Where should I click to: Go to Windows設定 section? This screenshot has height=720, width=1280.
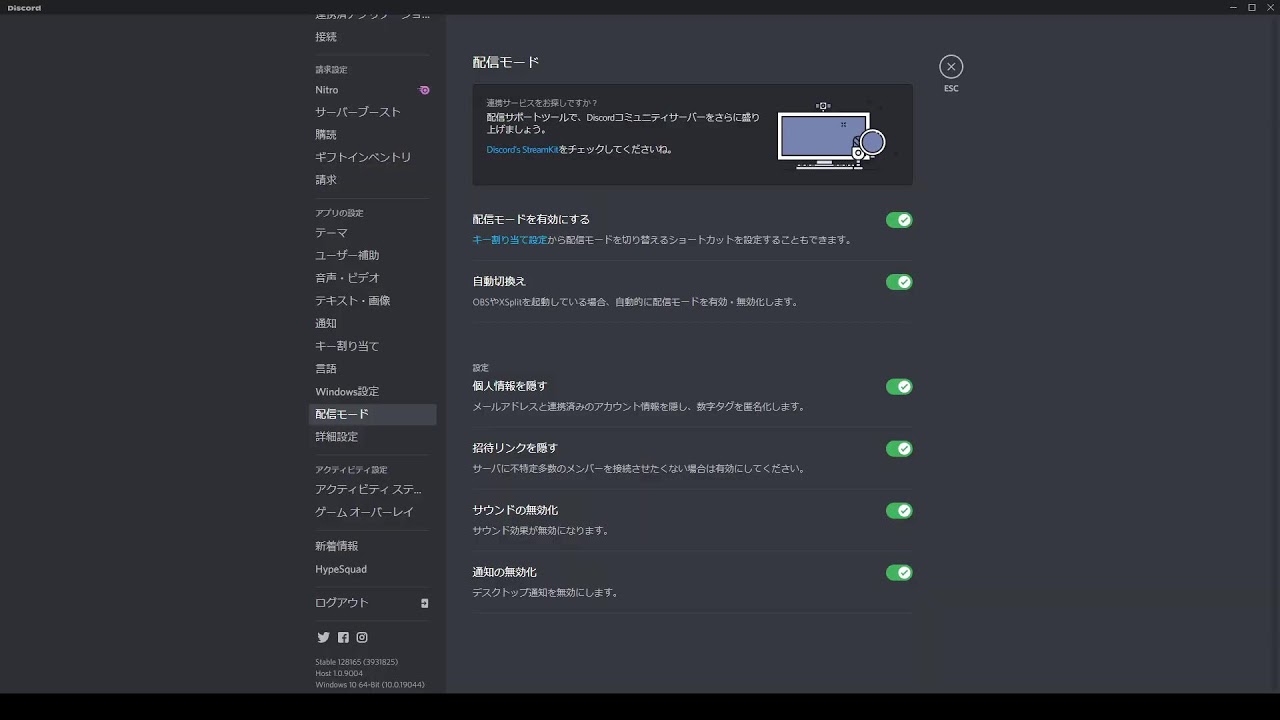[372, 392]
